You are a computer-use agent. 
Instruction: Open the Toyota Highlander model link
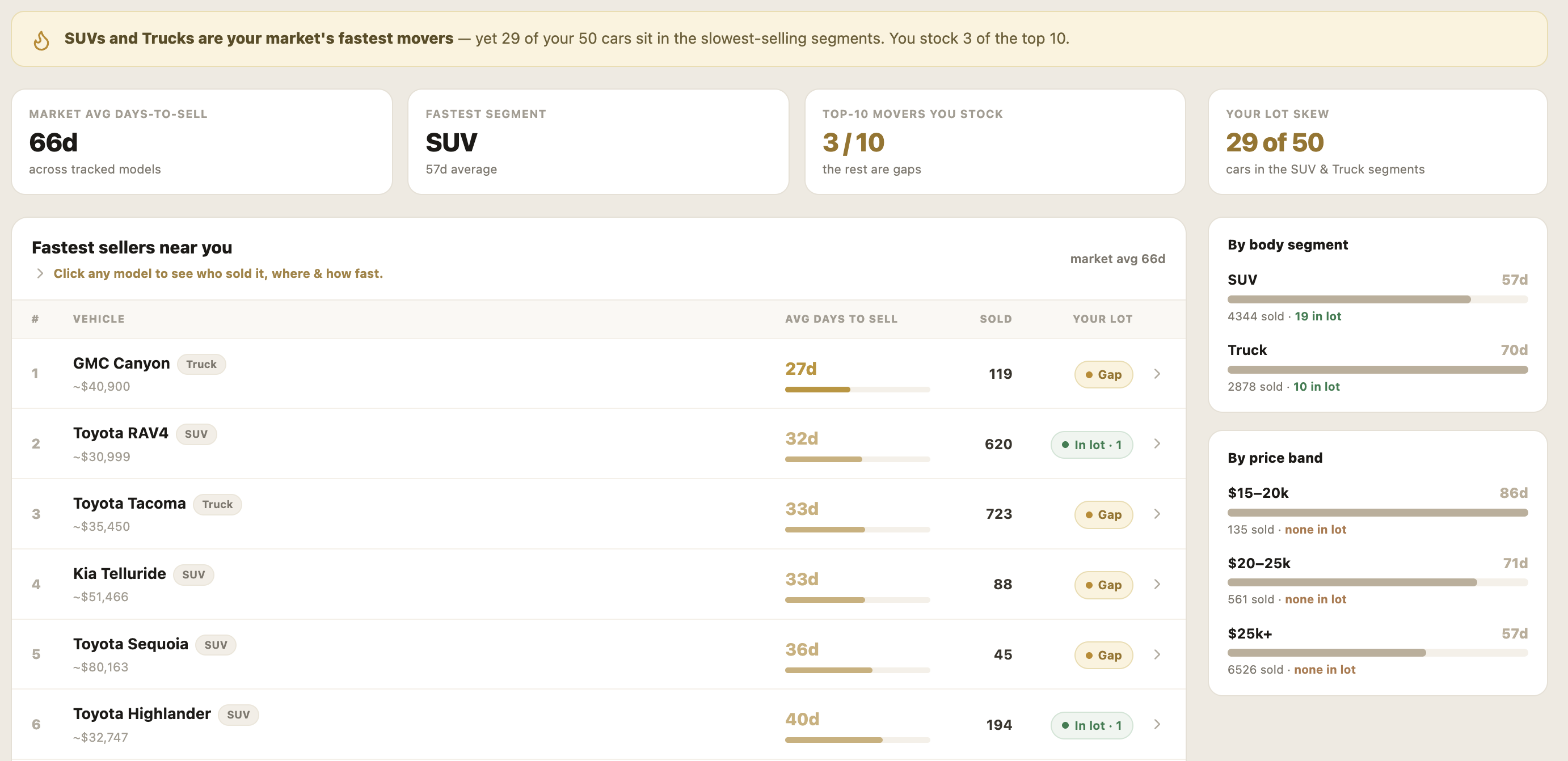tap(142, 713)
